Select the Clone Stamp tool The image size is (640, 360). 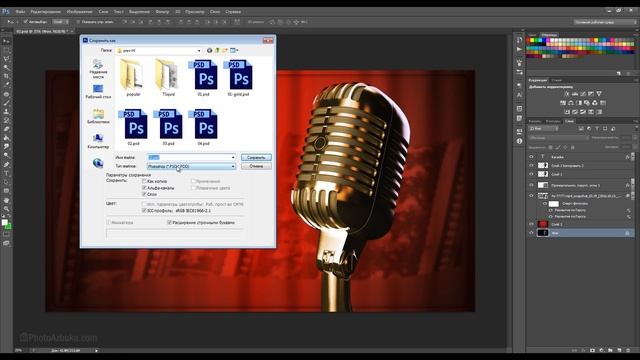pos(6,111)
